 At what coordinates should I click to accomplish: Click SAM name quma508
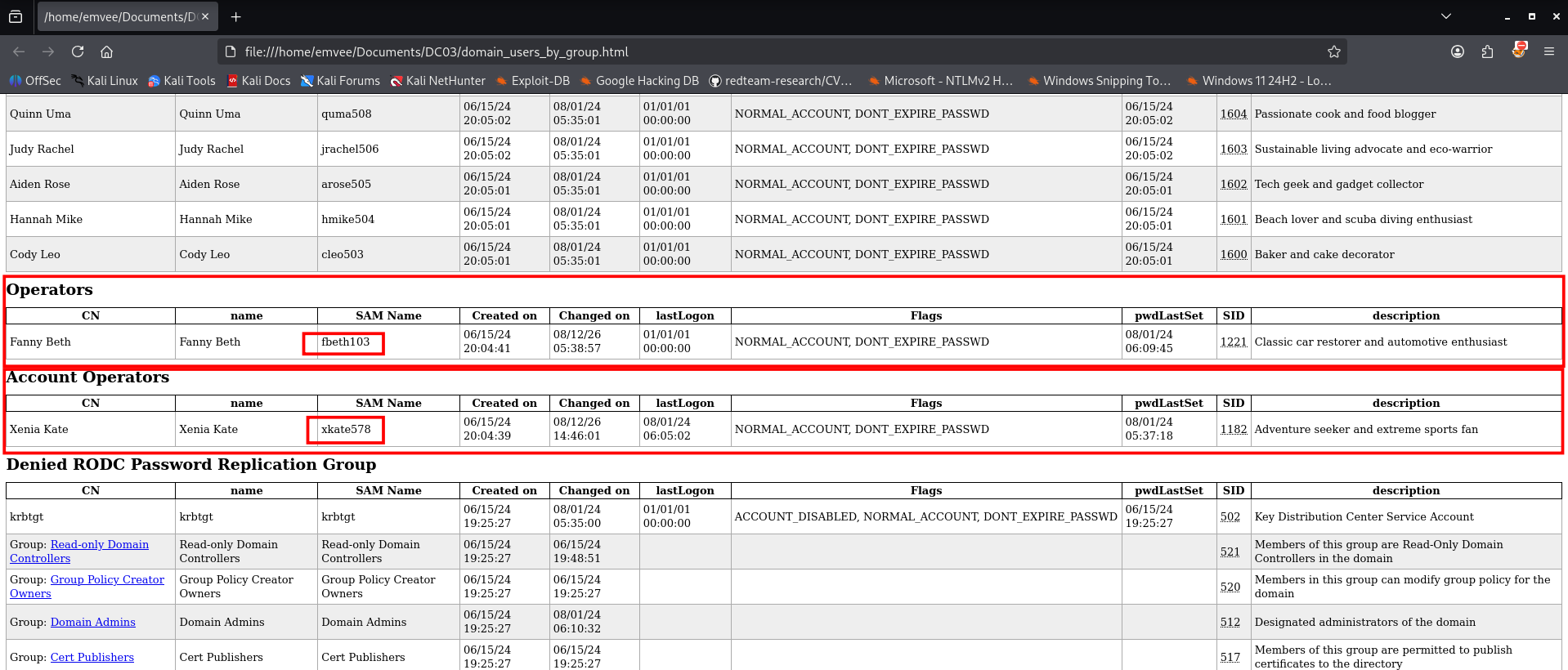[x=347, y=114]
